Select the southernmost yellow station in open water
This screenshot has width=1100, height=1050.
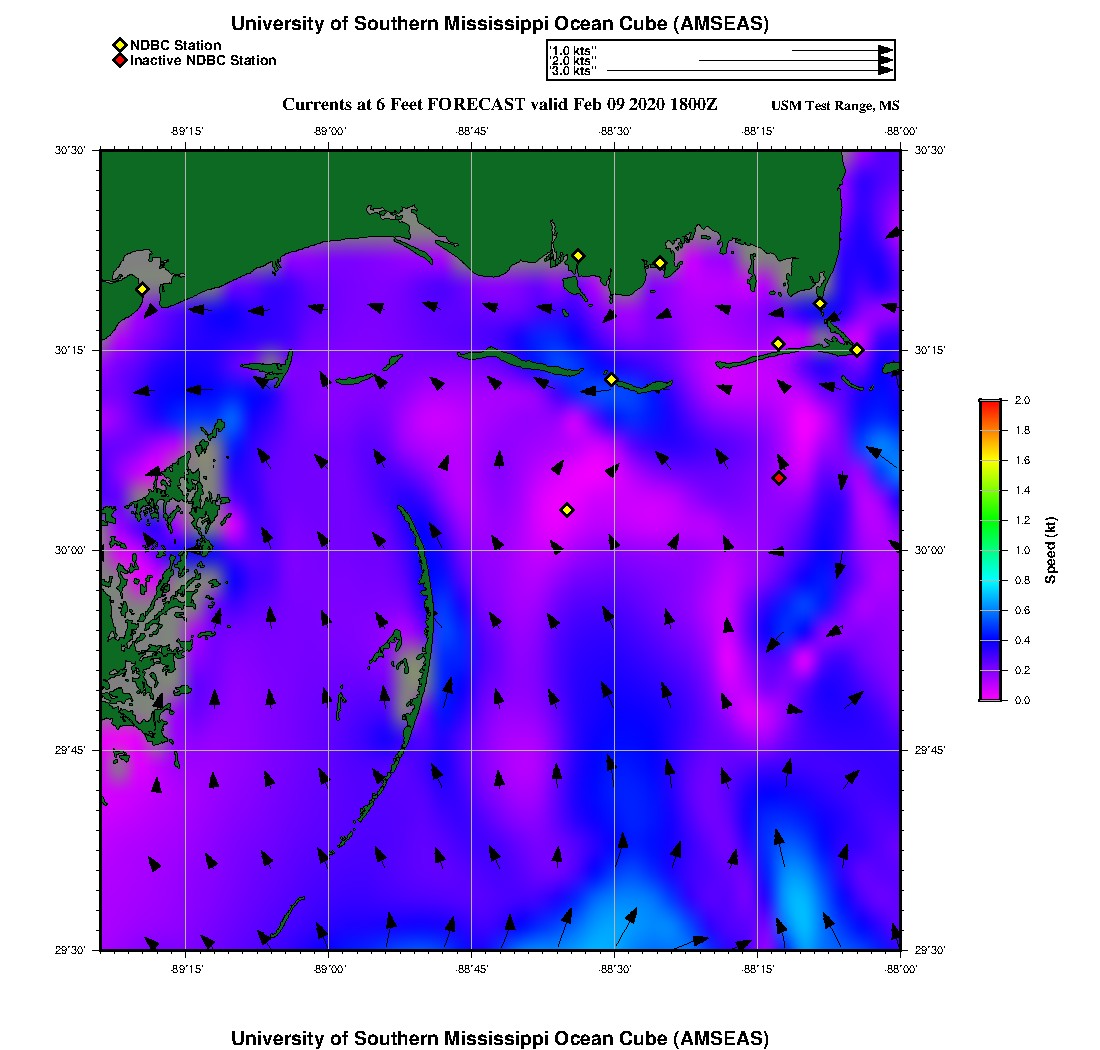pos(567,510)
